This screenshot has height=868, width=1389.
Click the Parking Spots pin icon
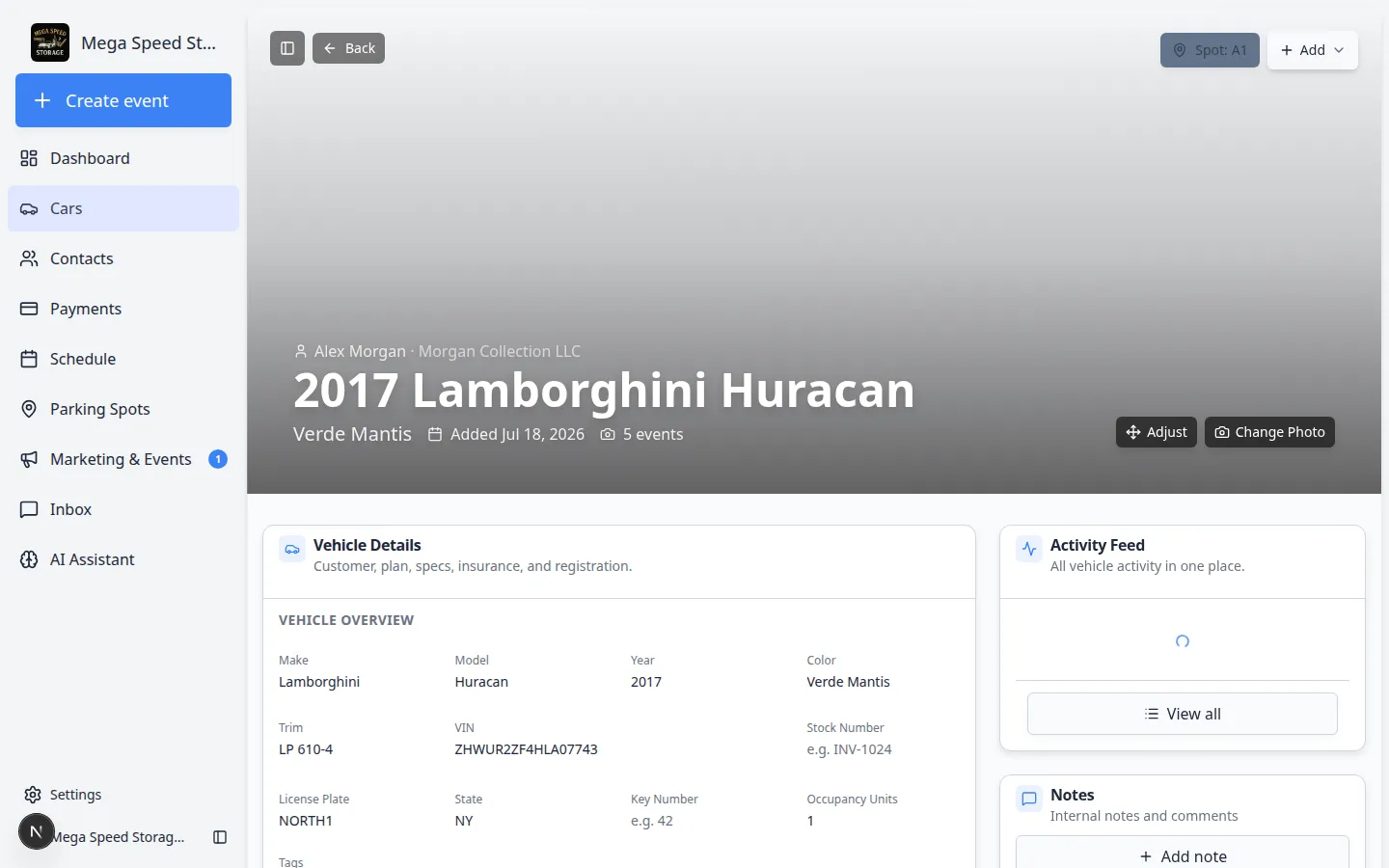[29, 409]
